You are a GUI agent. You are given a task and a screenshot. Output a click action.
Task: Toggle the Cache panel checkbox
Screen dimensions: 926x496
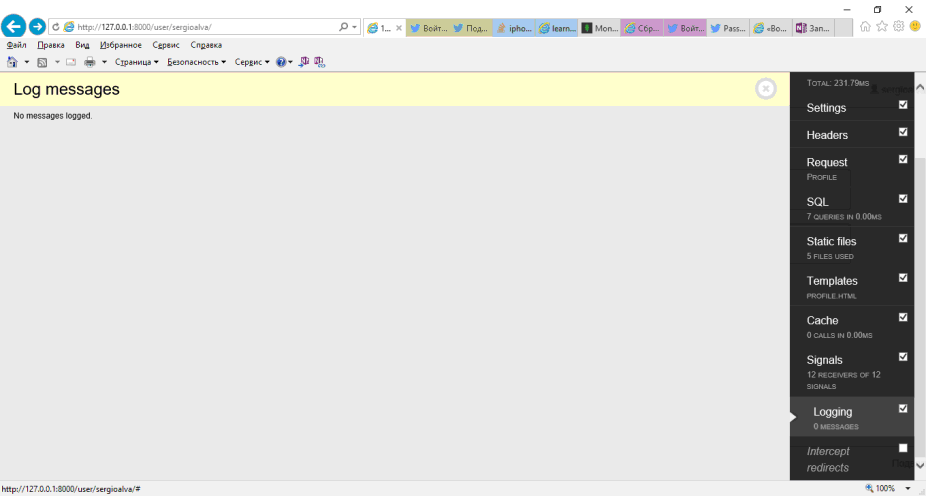click(903, 317)
